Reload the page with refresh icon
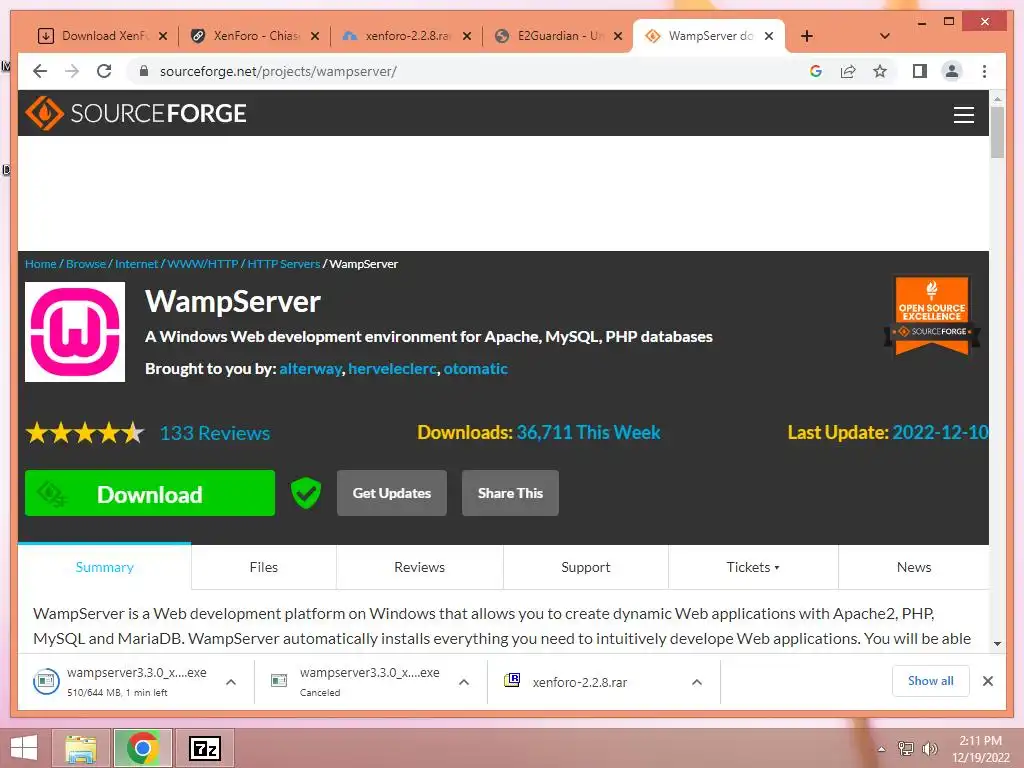 point(104,71)
